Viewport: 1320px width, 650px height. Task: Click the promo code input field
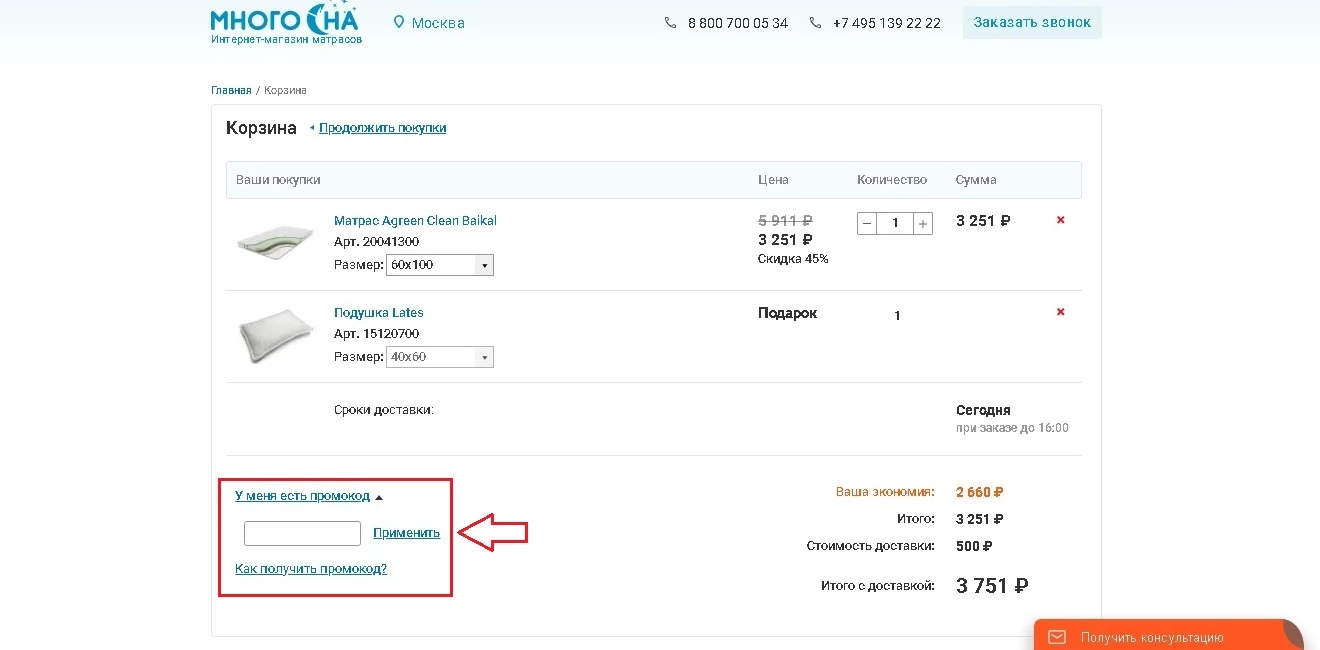point(302,533)
